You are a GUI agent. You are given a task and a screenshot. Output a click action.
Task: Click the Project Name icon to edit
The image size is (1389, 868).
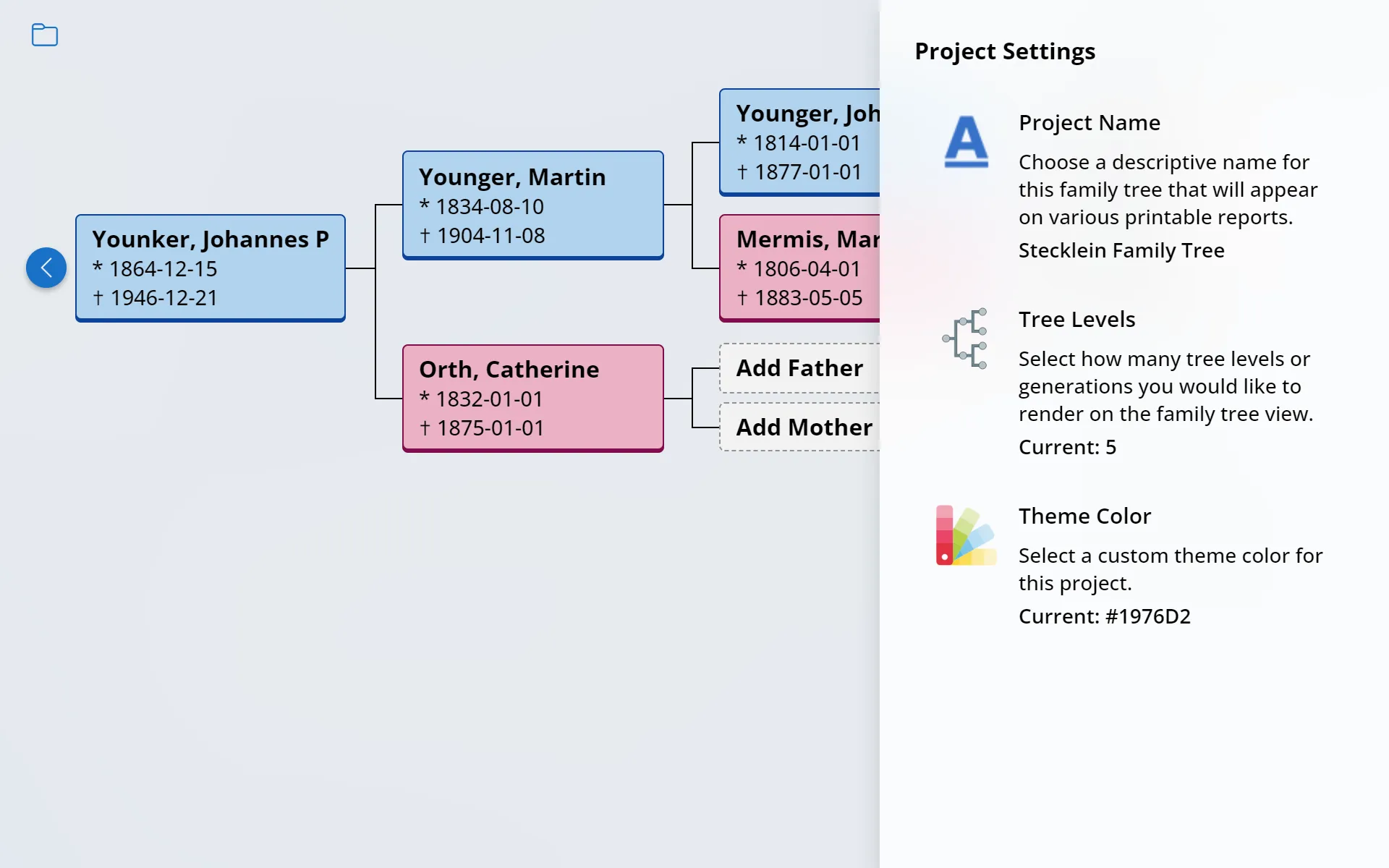(x=964, y=141)
